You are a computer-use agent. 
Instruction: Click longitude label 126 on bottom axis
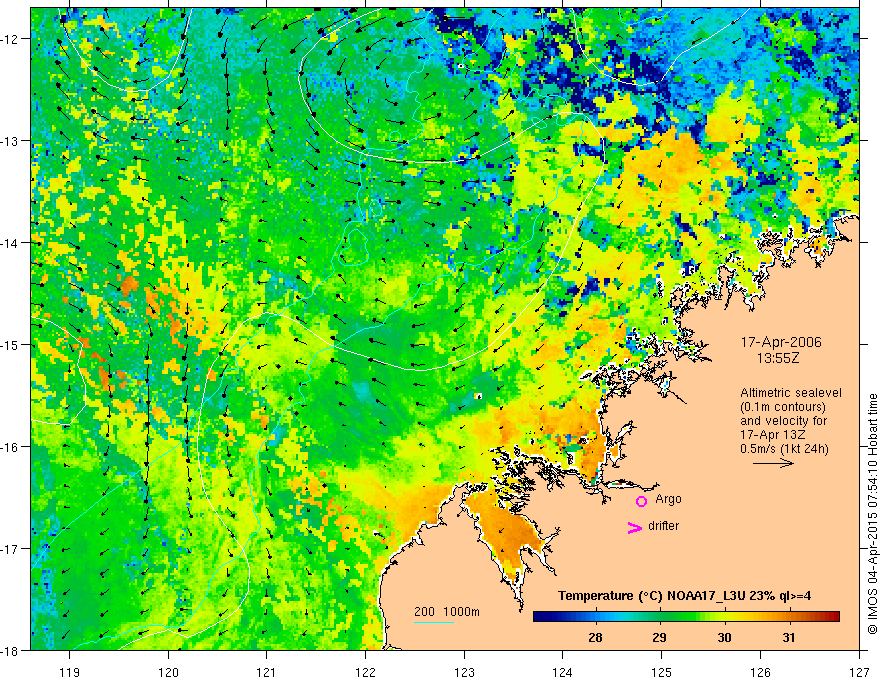click(x=760, y=673)
